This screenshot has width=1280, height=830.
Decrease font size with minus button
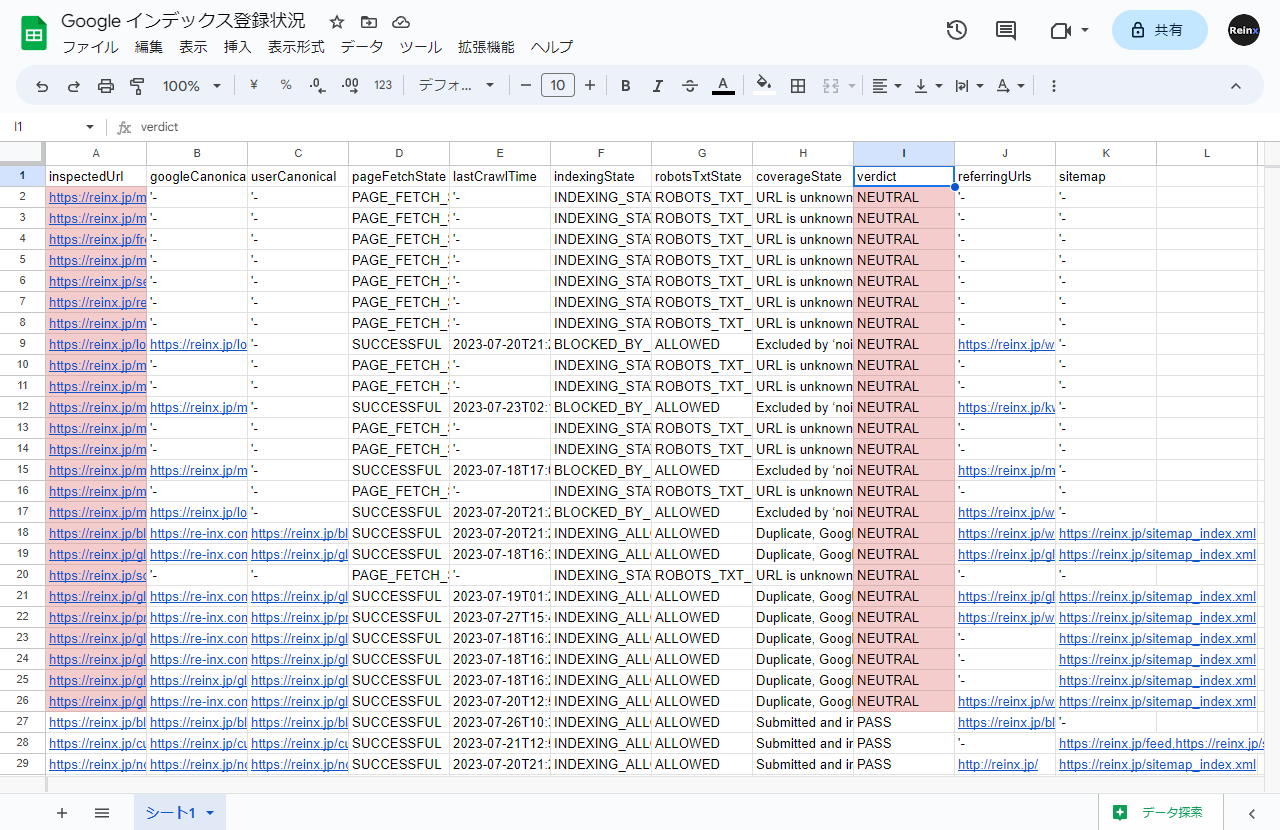[526, 86]
